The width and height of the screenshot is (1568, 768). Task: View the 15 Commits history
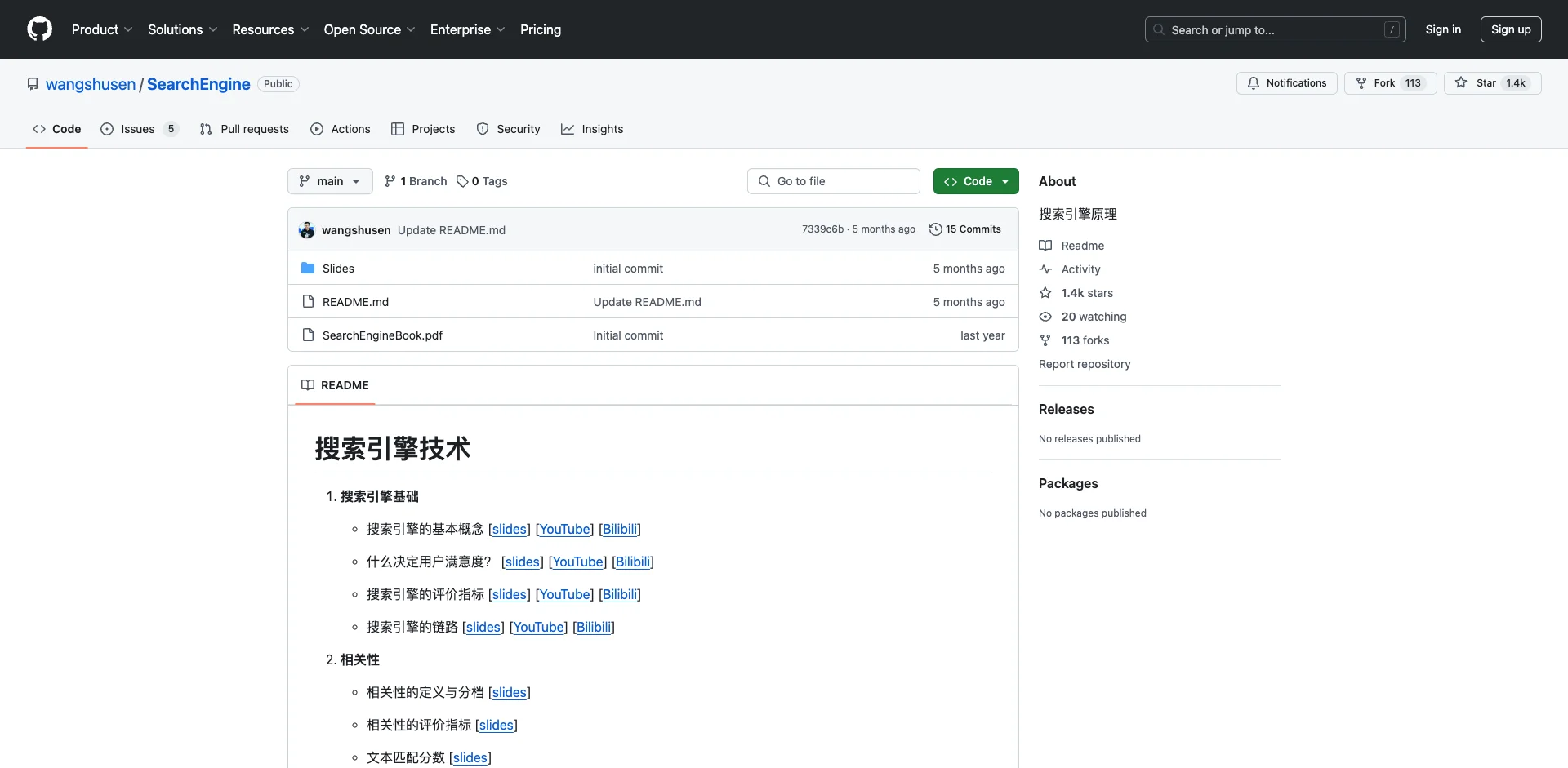point(965,229)
